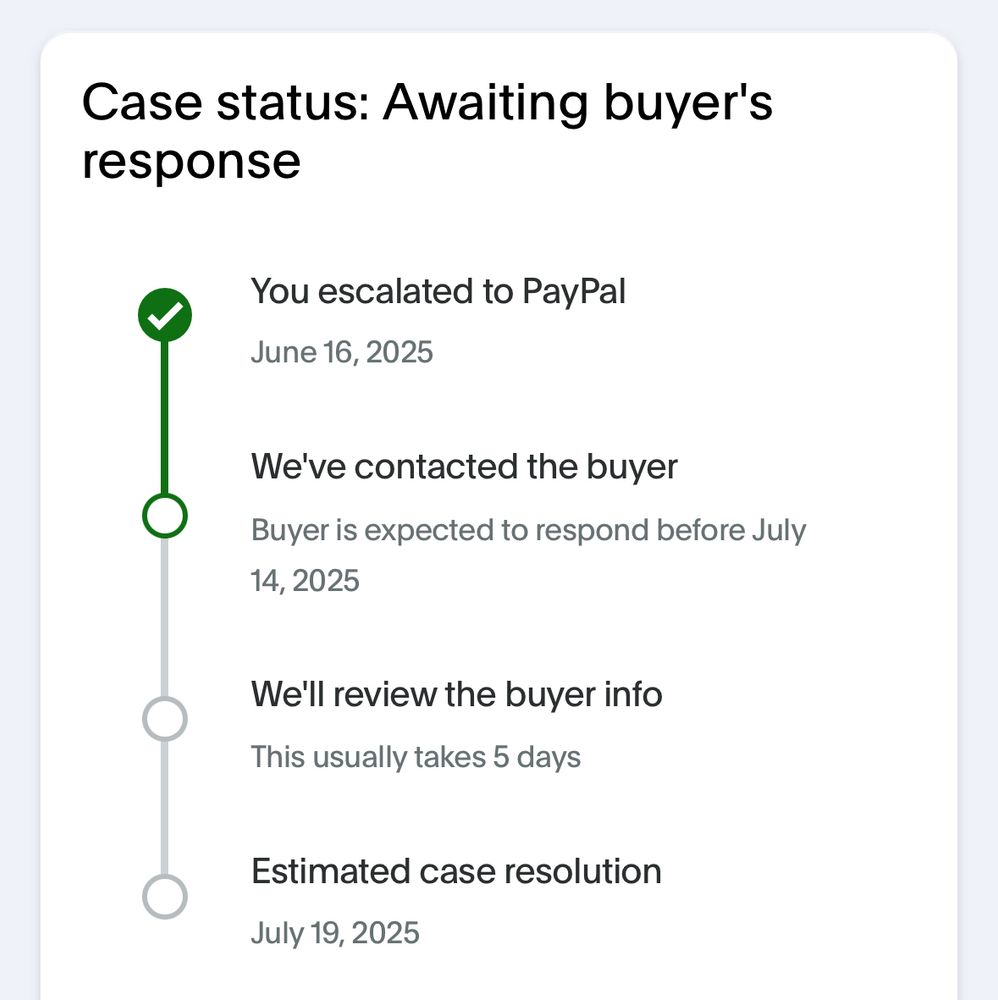The height and width of the screenshot is (1000, 998).
Task: Click the gray circle beside 'We'll review the buyer info'
Action: pos(165,718)
